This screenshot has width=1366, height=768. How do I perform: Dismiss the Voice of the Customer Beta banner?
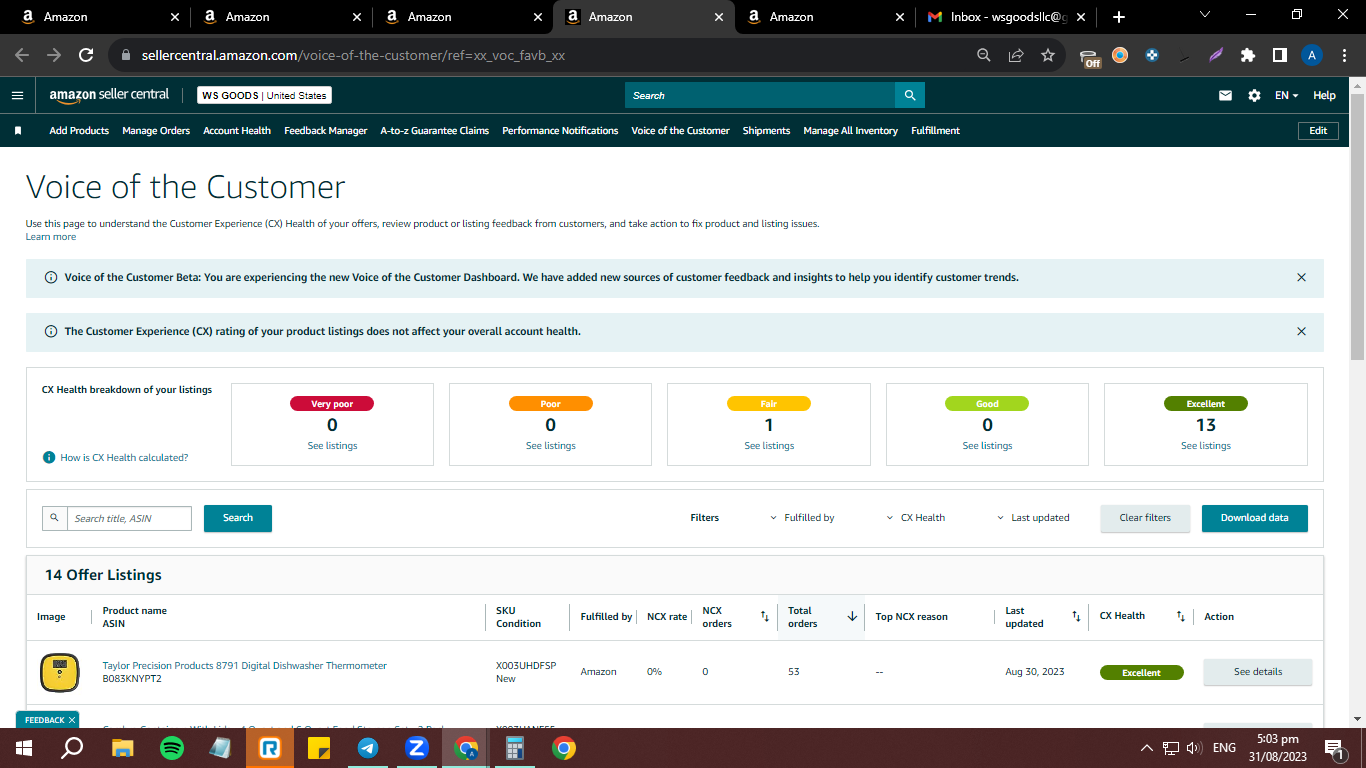(x=1301, y=277)
